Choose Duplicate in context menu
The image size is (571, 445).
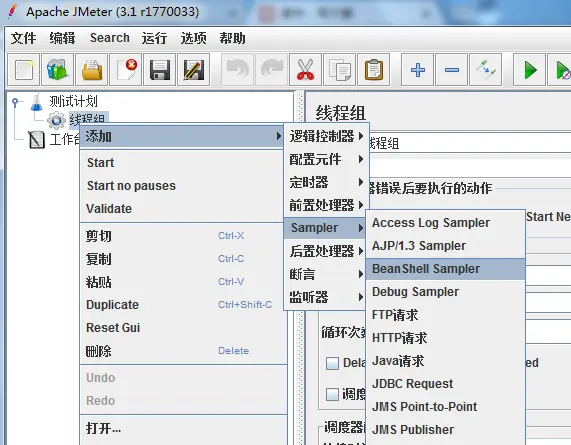click(181, 305)
